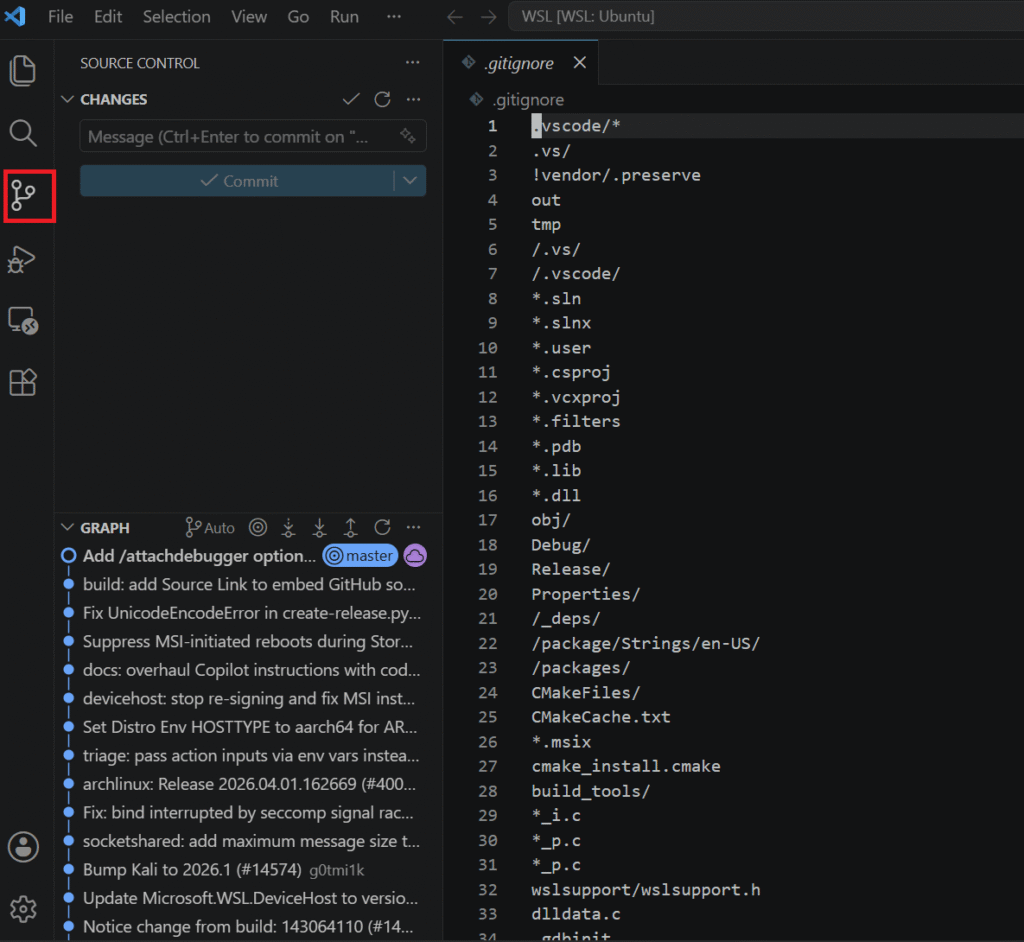Collapse the Changes section

pyautogui.click(x=67, y=99)
